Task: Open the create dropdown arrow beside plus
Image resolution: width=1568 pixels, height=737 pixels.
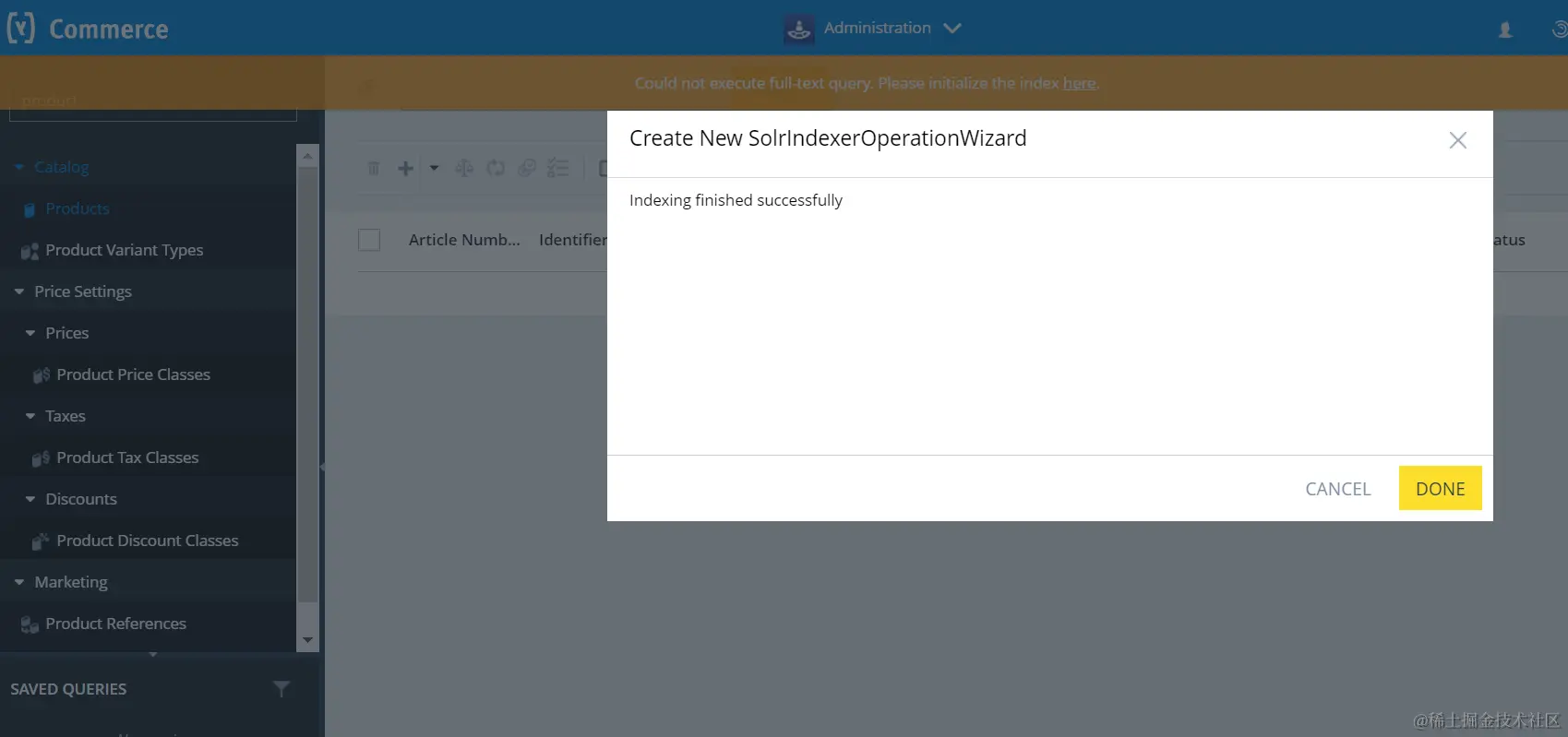Action: (434, 168)
